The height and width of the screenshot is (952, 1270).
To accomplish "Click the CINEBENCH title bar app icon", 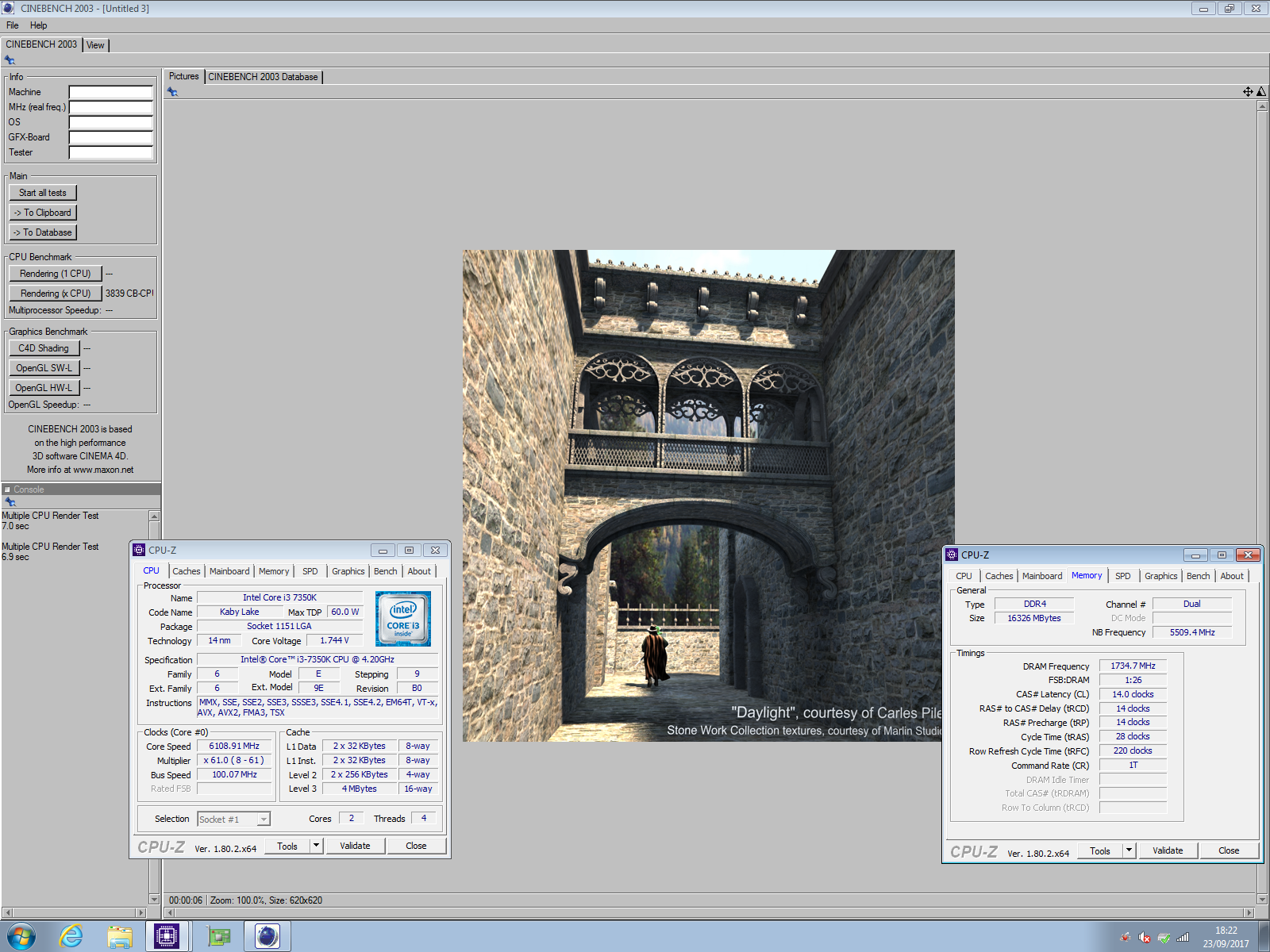I will pyautogui.click(x=9, y=8).
